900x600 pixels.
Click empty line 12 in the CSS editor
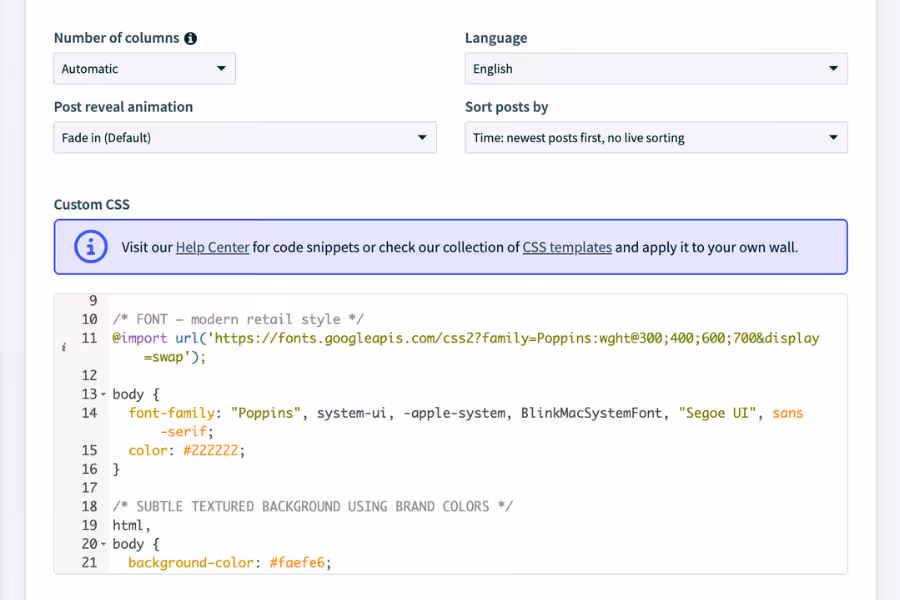point(476,376)
